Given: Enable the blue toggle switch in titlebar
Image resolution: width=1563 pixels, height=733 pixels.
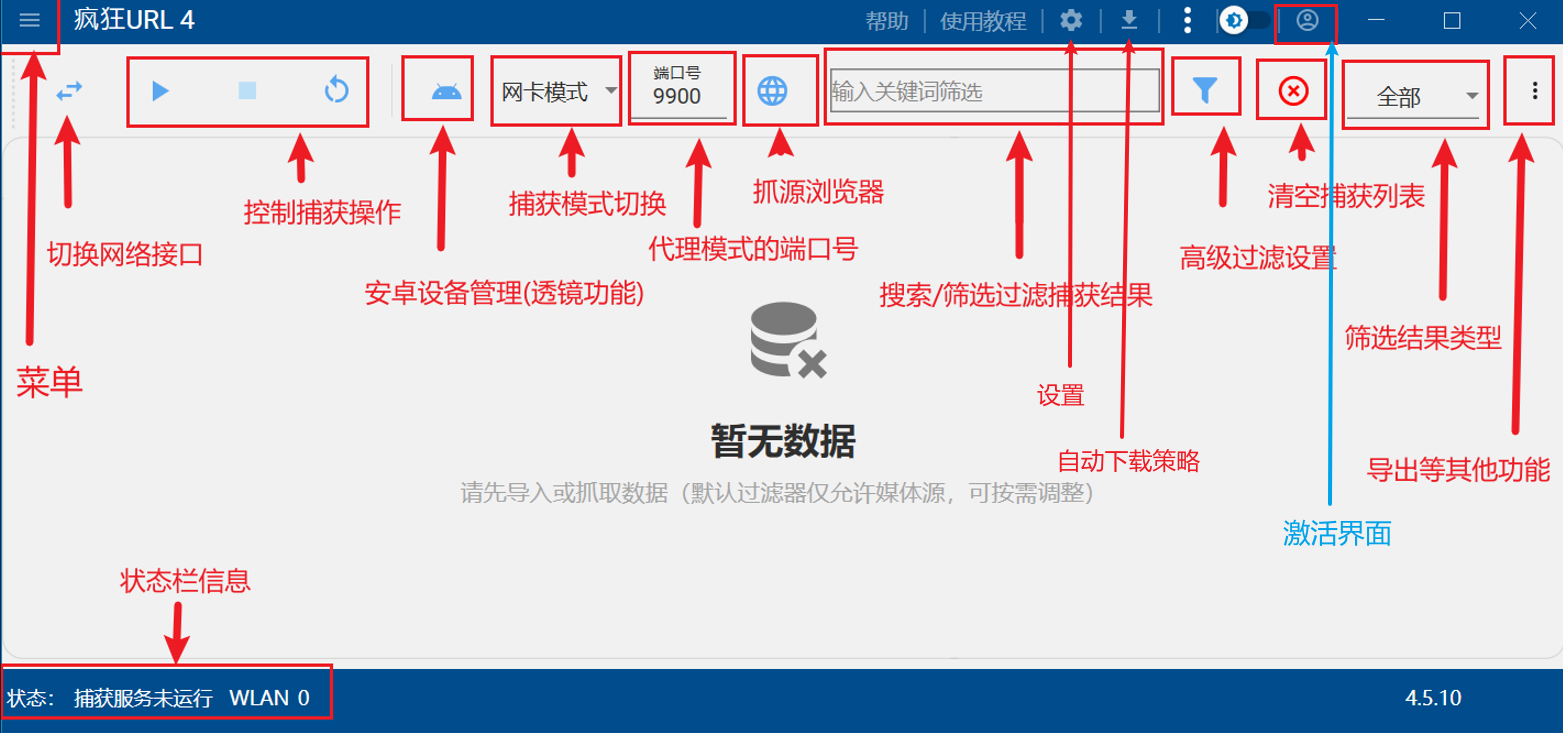Looking at the screenshot, I should (x=1245, y=20).
